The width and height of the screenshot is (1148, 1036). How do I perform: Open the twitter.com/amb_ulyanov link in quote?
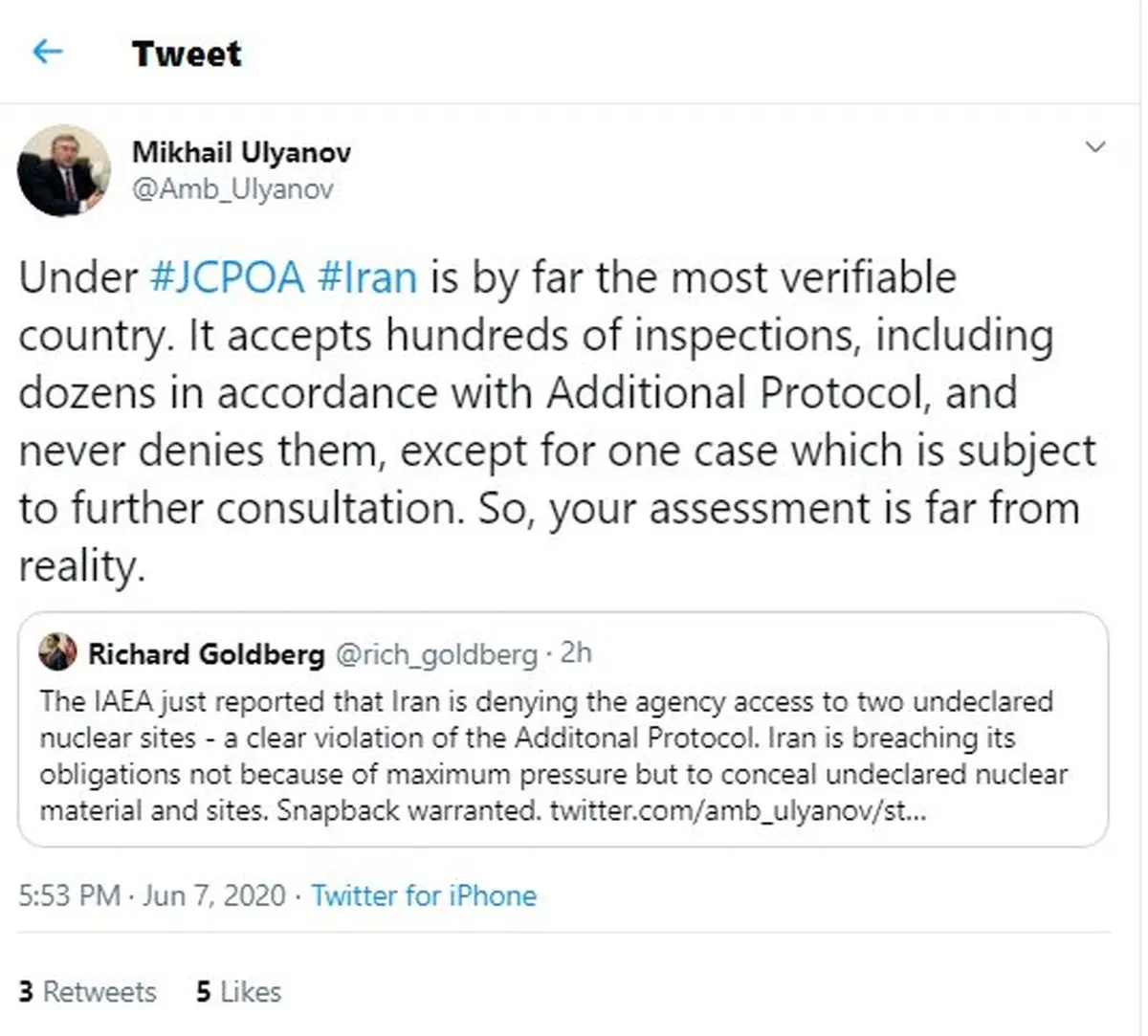(737, 810)
